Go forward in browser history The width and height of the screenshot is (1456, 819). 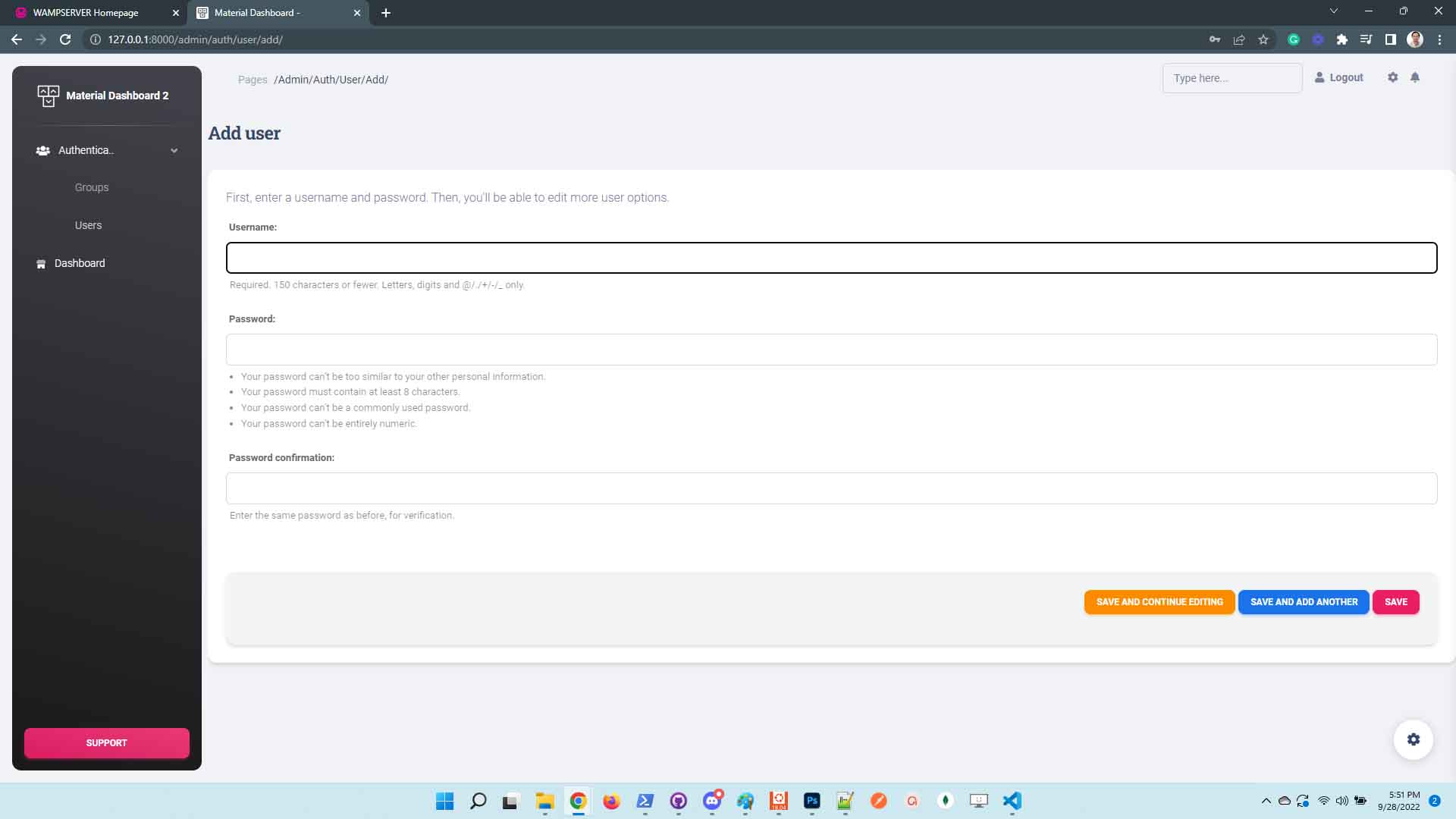tap(41, 39)
